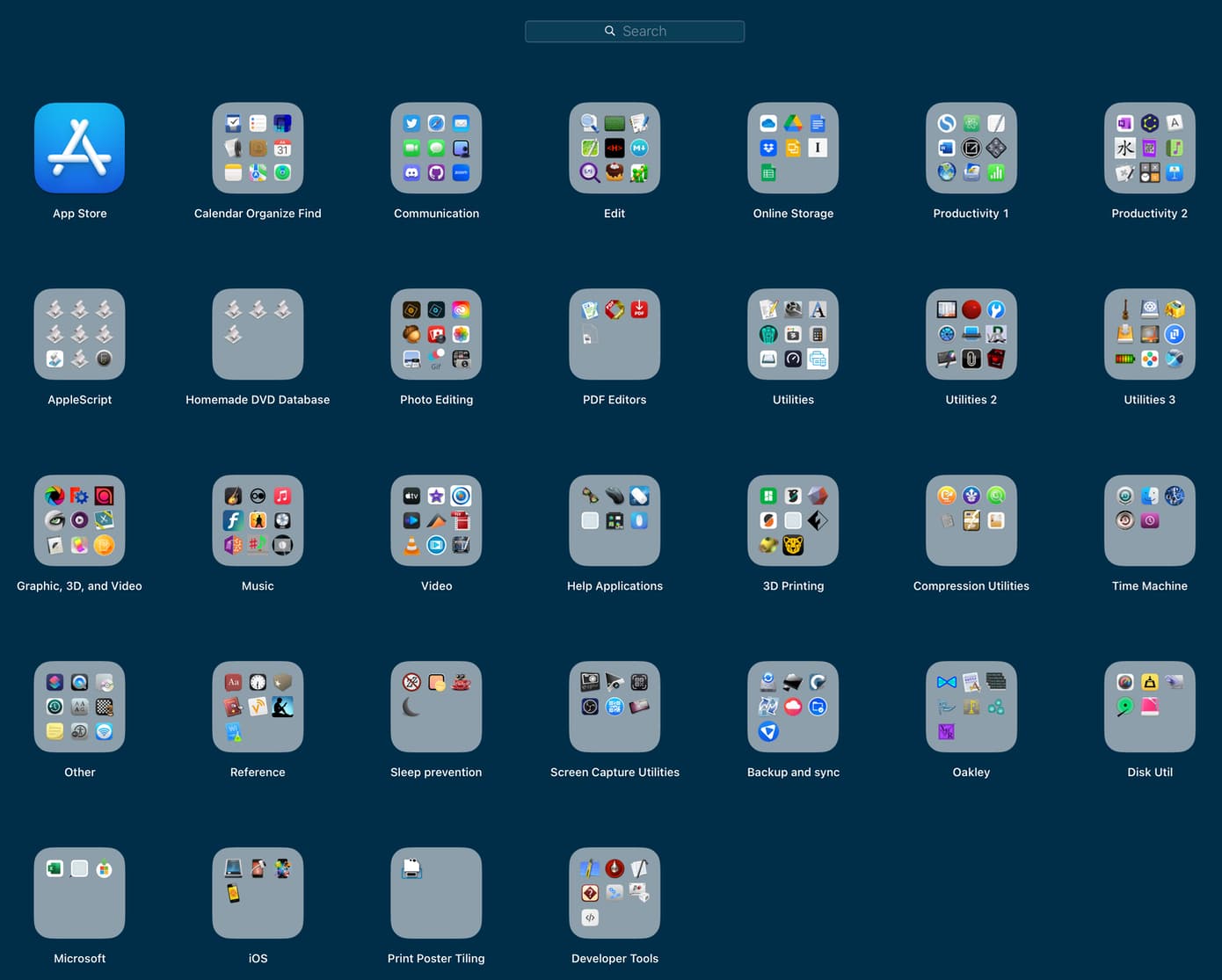Open the Calendar Organize Find folder

coord(258,148)
